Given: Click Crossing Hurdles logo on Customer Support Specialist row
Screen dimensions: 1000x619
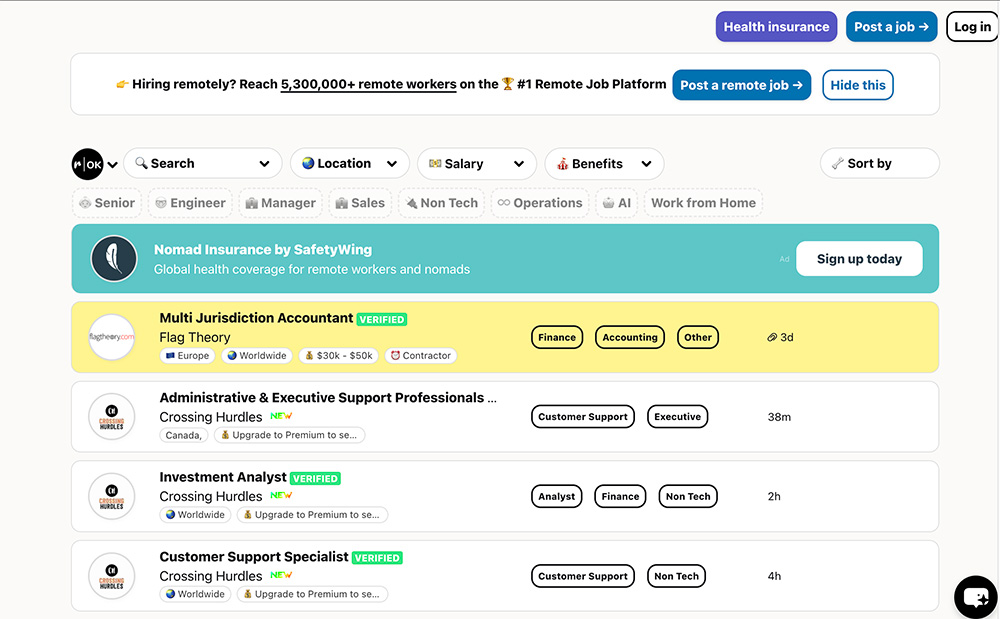Looking at the screenshot, I should (112, 576).
